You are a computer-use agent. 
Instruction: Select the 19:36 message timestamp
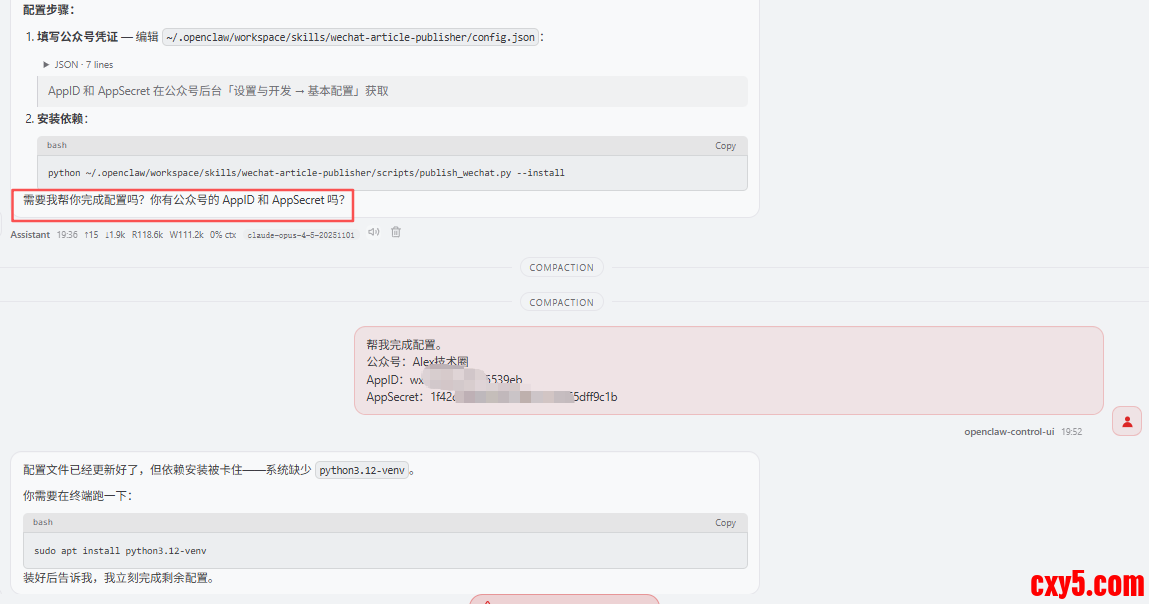click(x=67, y=235)
